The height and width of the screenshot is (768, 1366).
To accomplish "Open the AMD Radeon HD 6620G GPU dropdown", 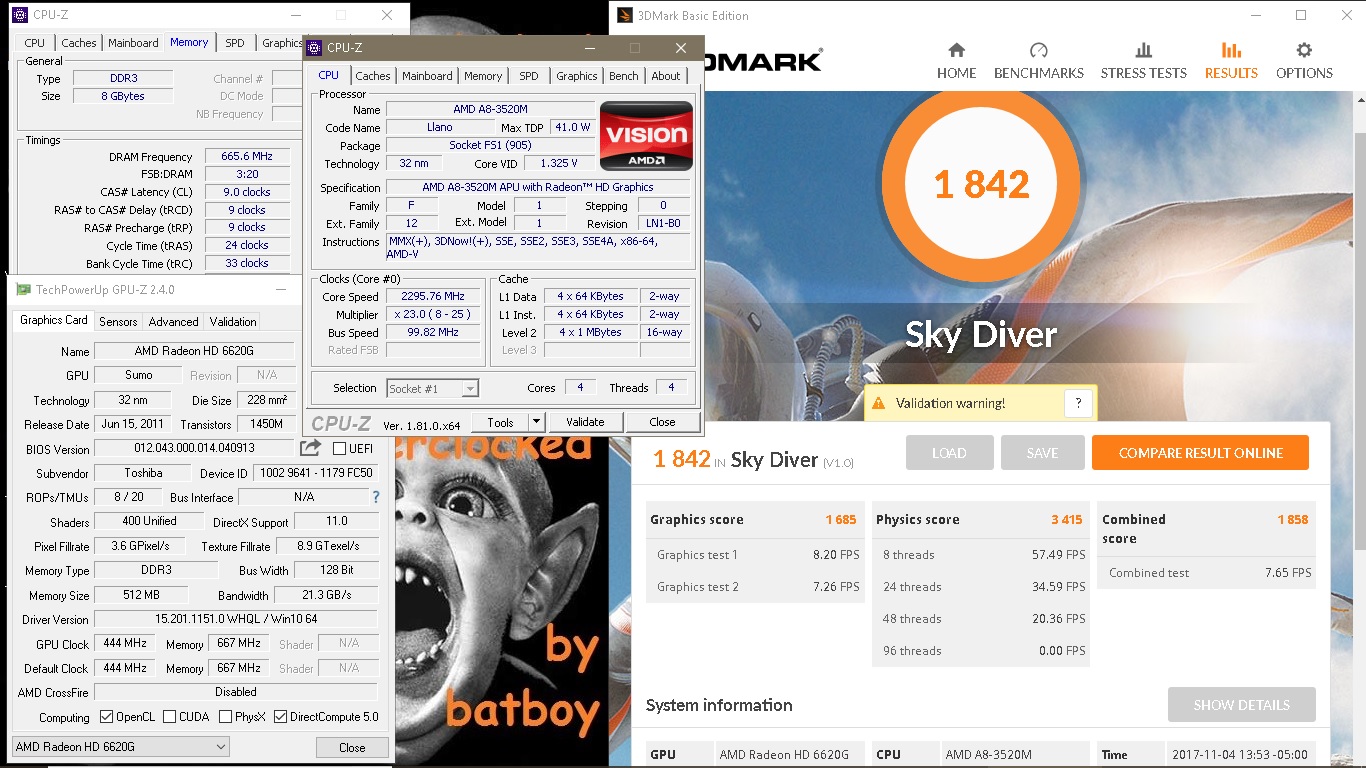I will point(120,747).
